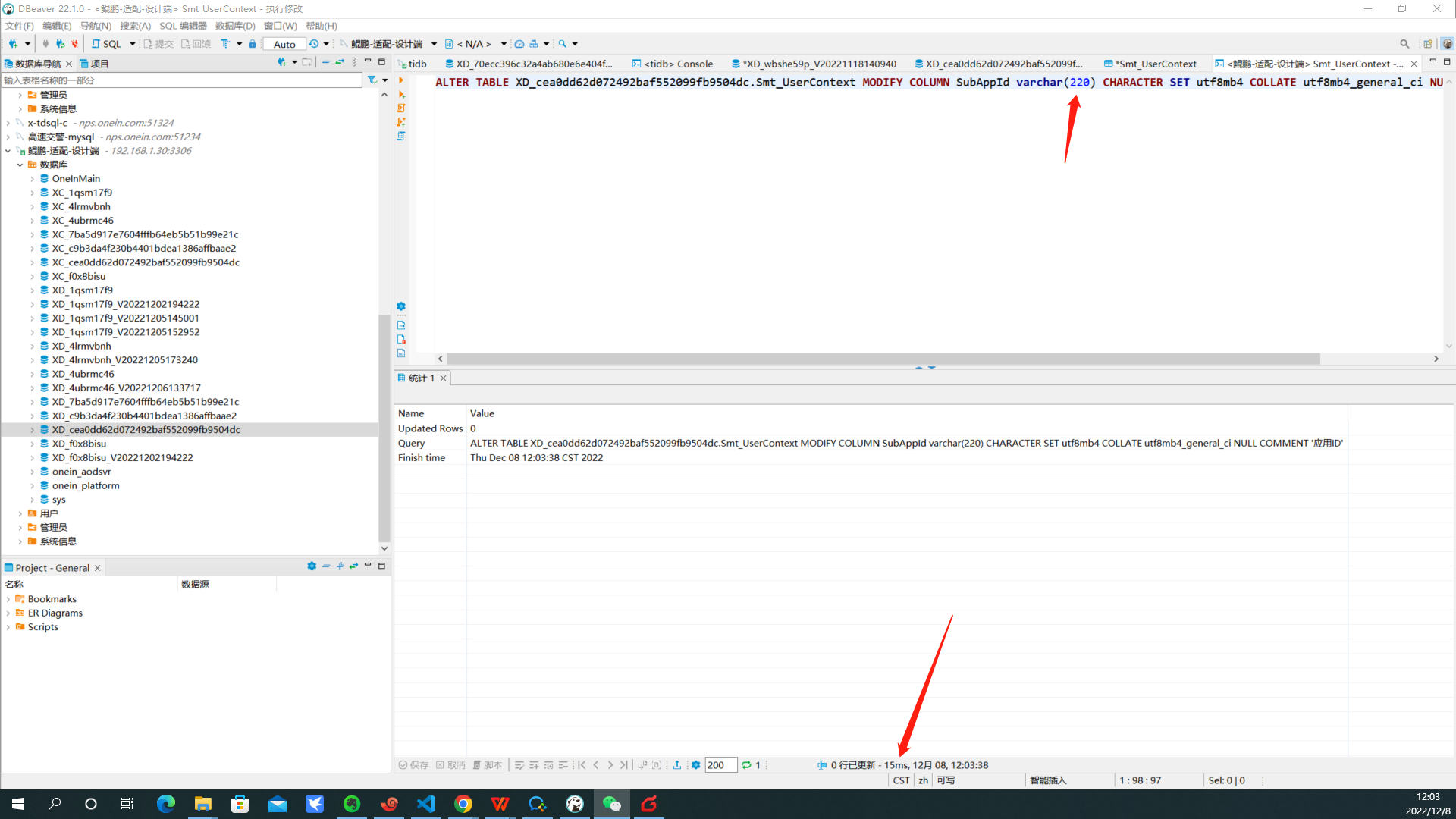
Task: Click the disconnect icon in main toolbar
Action: pyautogui.click(x=74, y=44)
